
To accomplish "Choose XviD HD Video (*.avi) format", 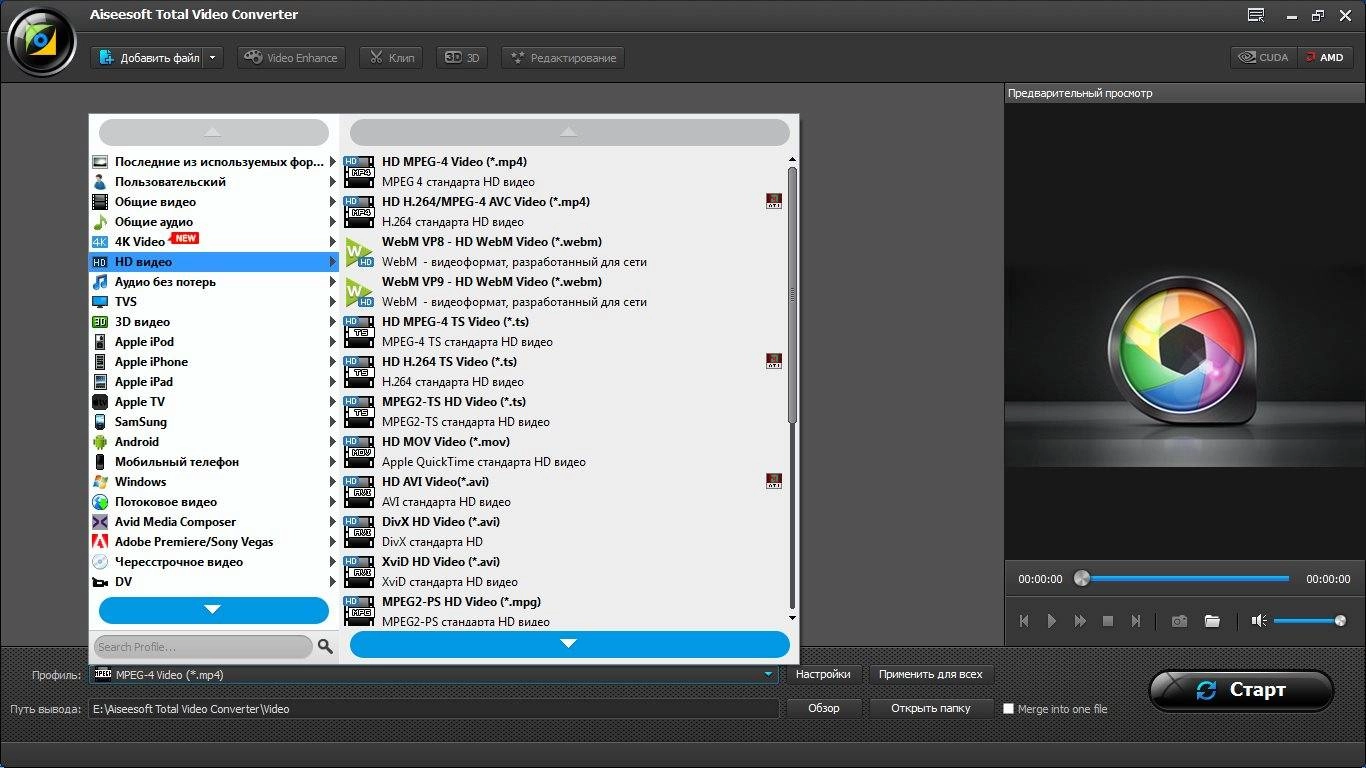I will point(564,572).
